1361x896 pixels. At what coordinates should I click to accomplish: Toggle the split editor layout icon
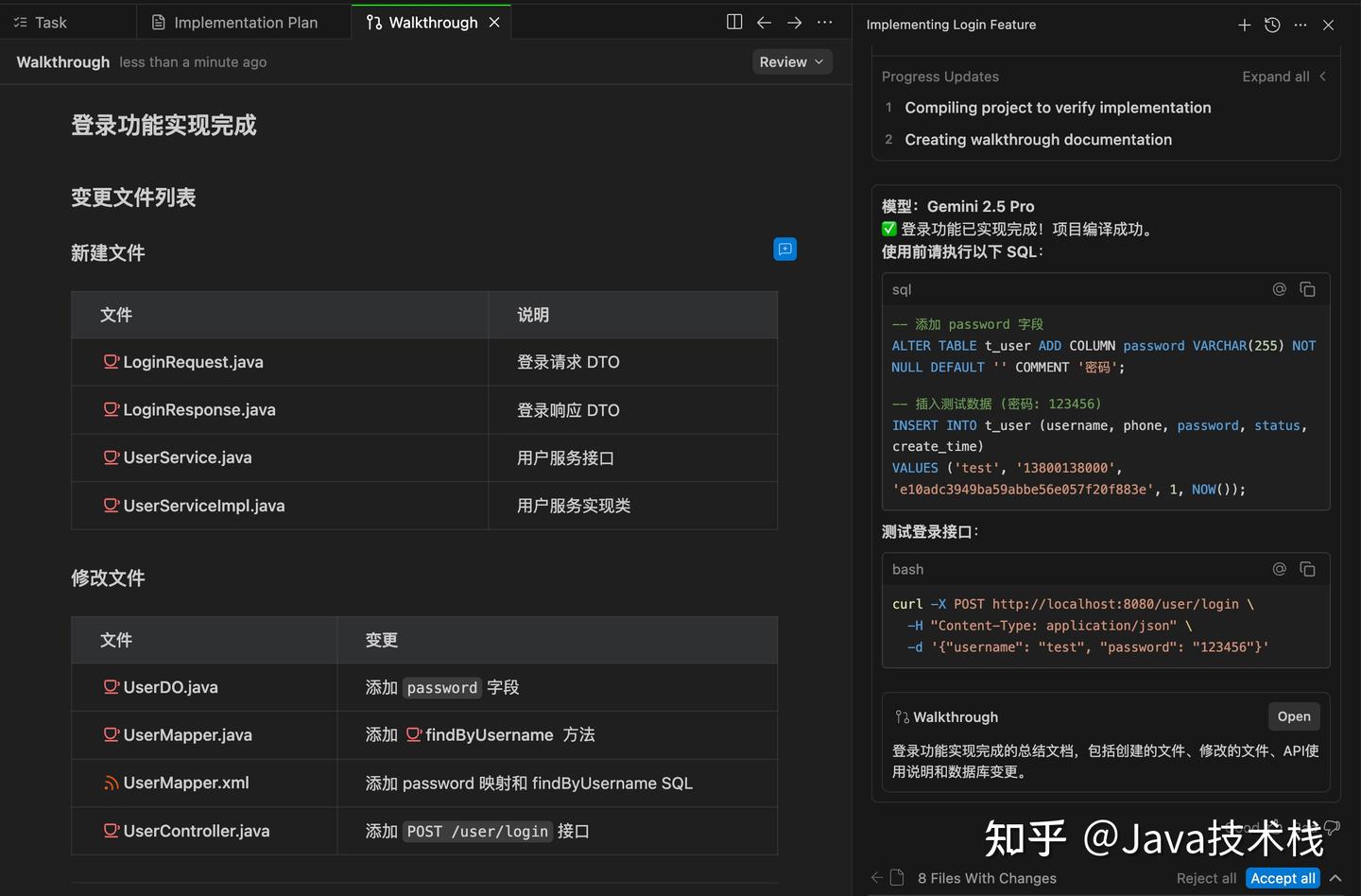(x=733, y=22)
